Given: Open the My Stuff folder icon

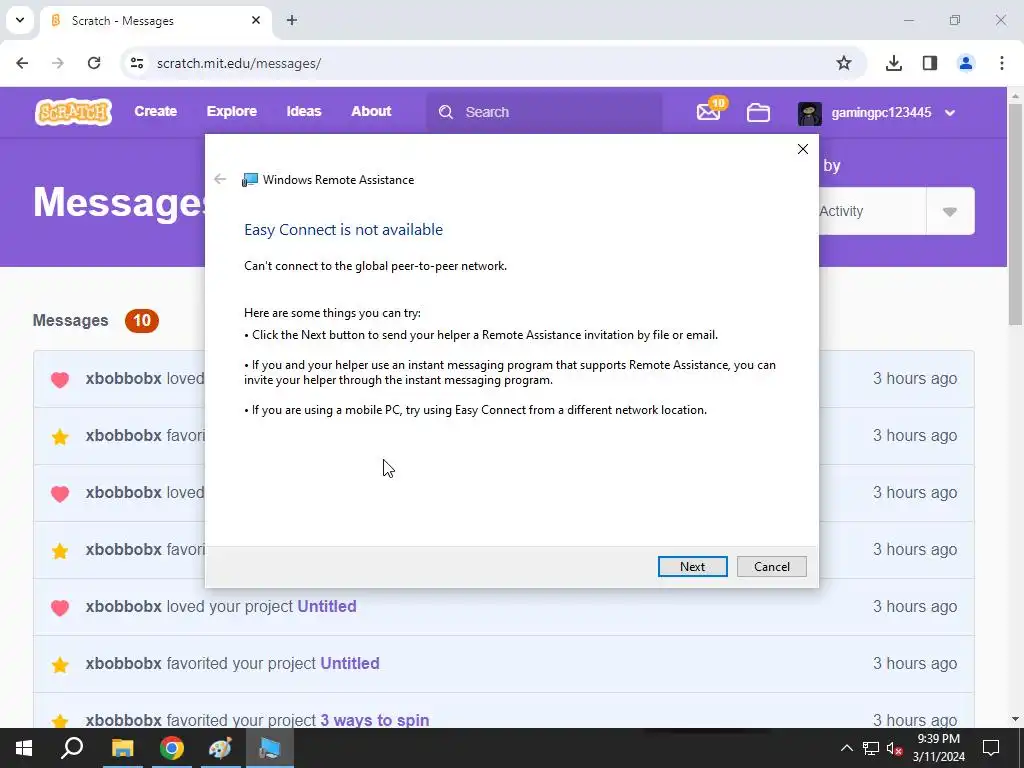Looking at the screenshot, I should point(758,112).
